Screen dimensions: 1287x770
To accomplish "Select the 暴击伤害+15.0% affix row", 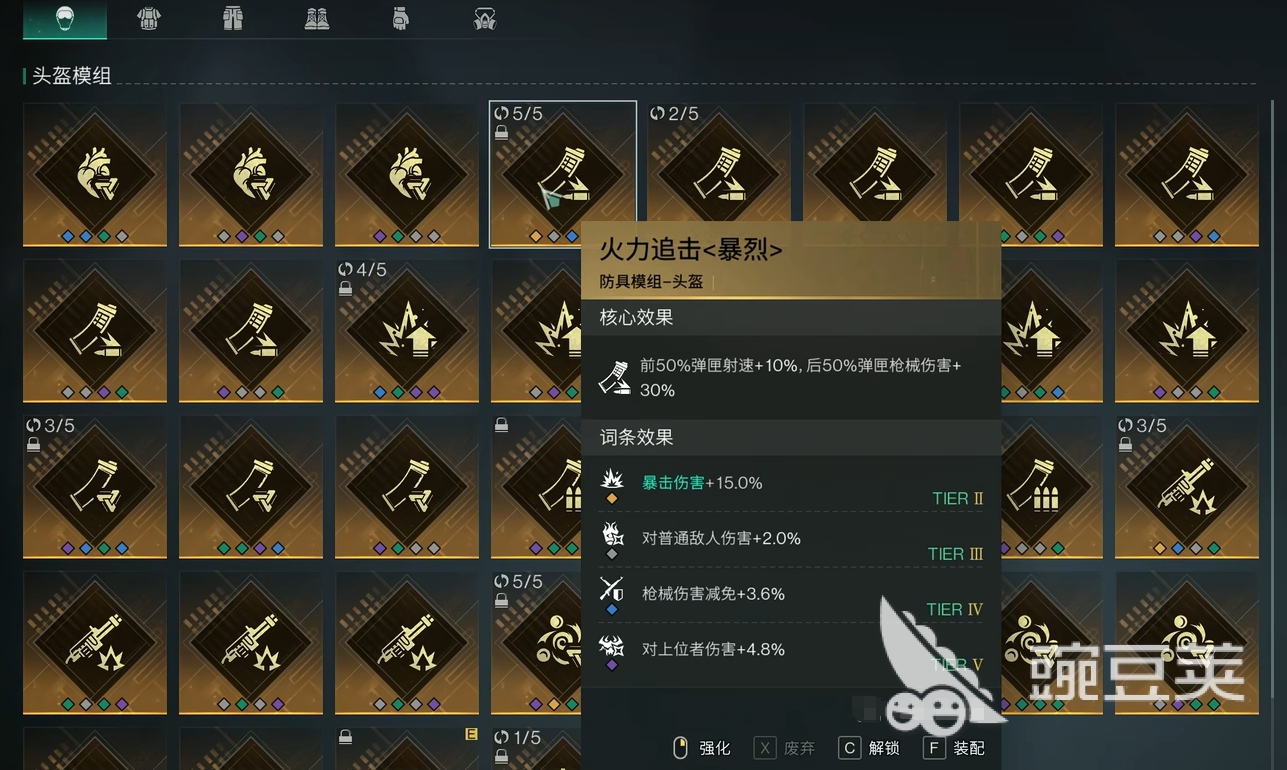I will 791,485.
